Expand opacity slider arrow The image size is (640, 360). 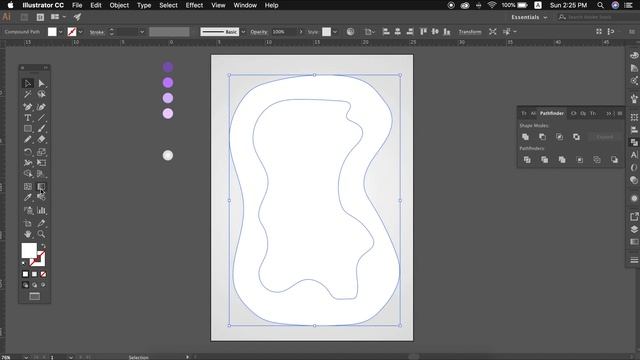pos(301,32)
